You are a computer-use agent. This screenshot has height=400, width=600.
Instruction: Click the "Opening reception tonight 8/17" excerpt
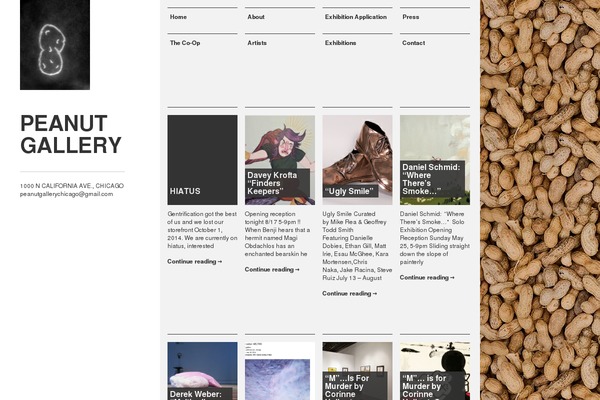coord(277,234)
